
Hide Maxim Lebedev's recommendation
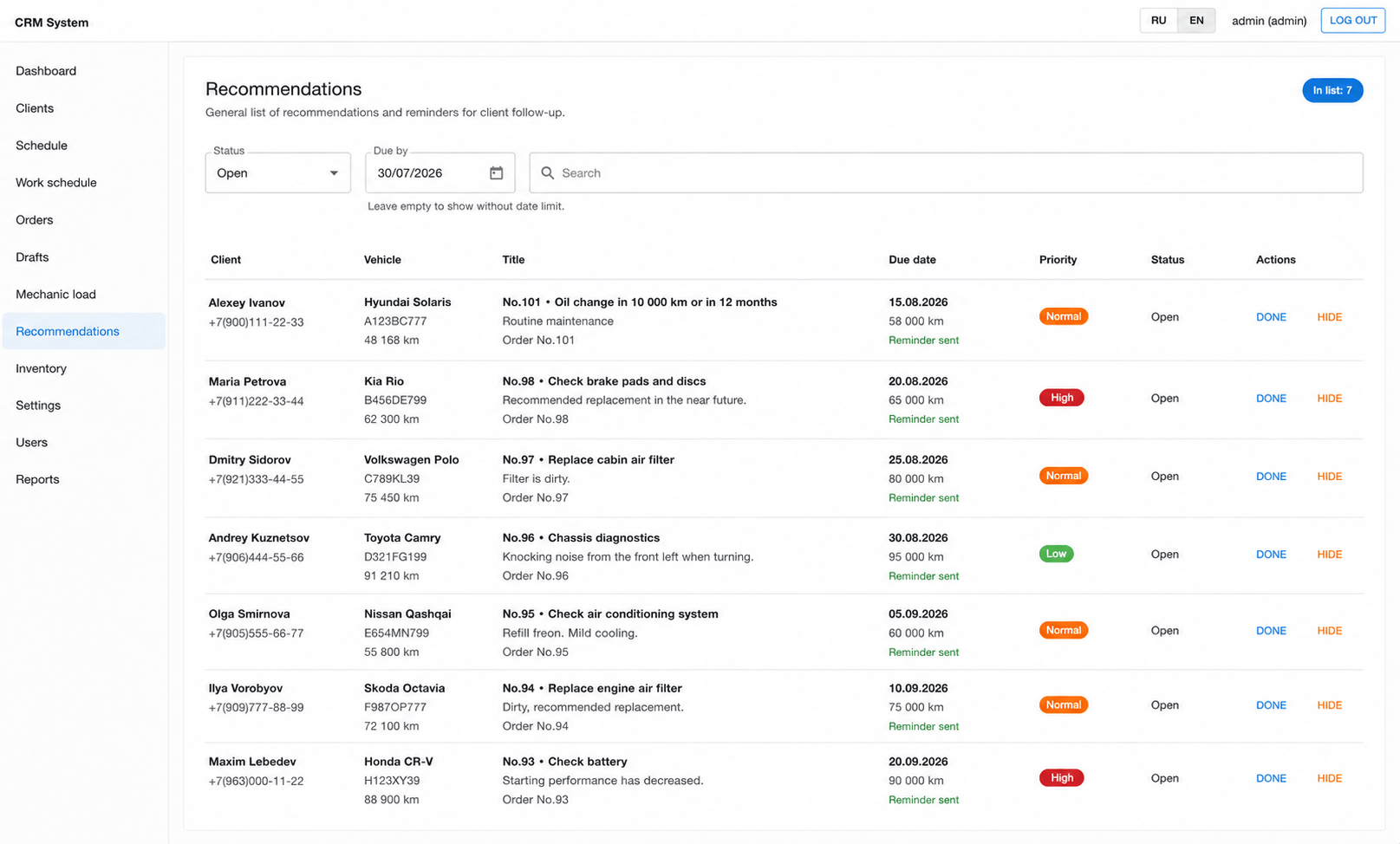[1329, 778]
